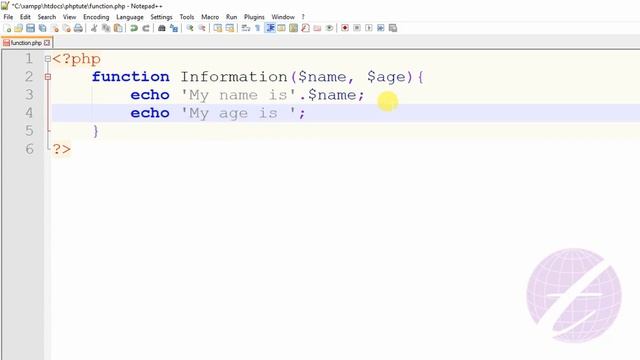
Task: Open the Function List panel icon
Action: tap(305, 28)
